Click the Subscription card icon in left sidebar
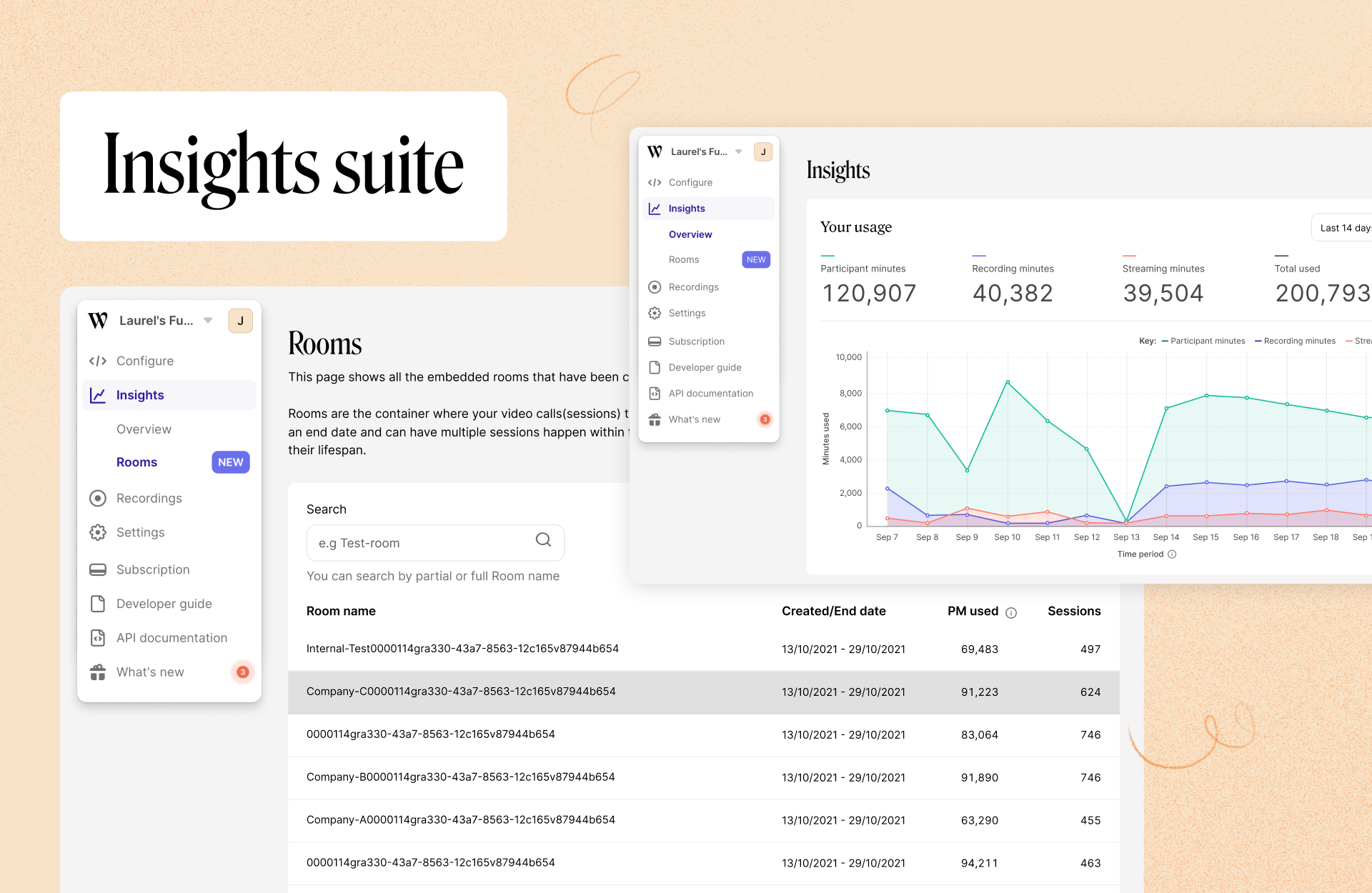Image resolution: width=1372 pixels, height=893 pixels. tap(98, 569)
